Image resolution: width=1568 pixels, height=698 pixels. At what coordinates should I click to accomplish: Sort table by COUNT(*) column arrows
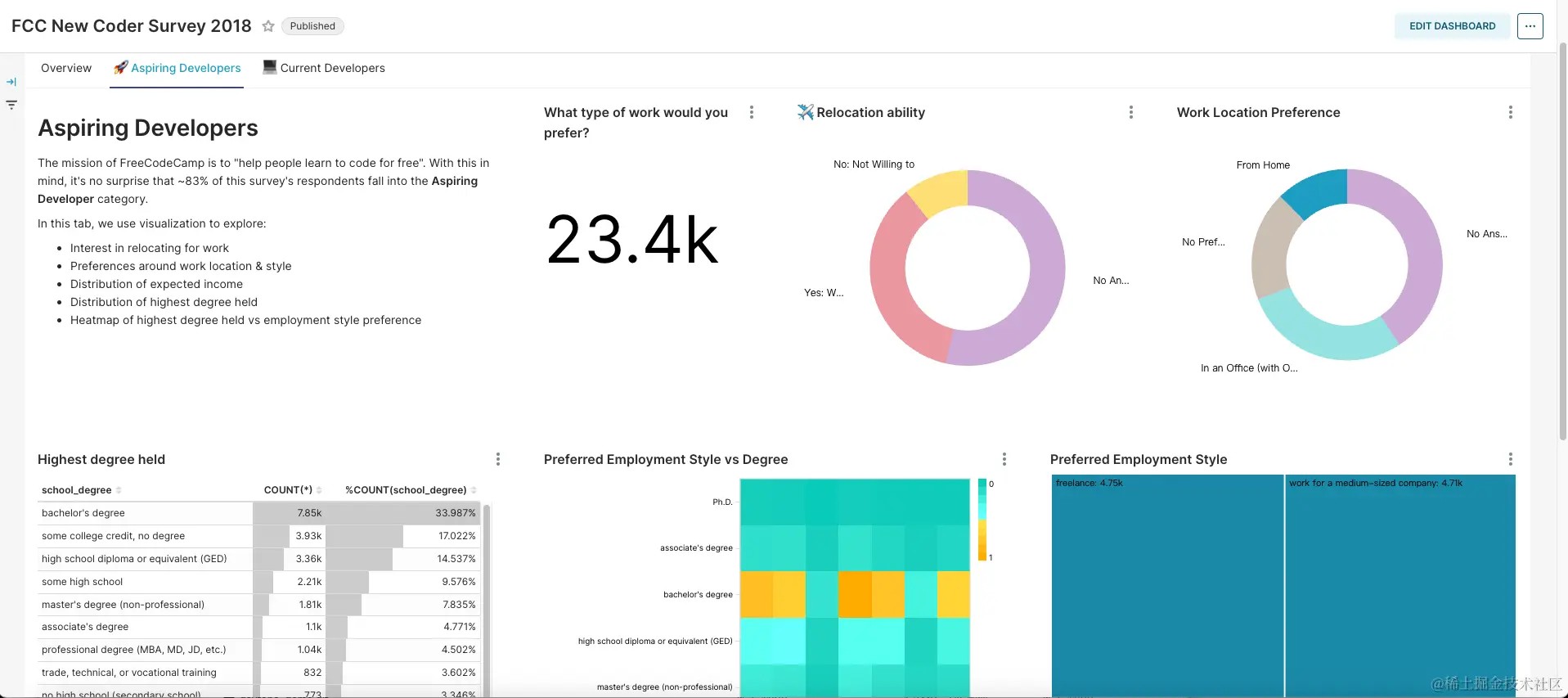(319, 490)
